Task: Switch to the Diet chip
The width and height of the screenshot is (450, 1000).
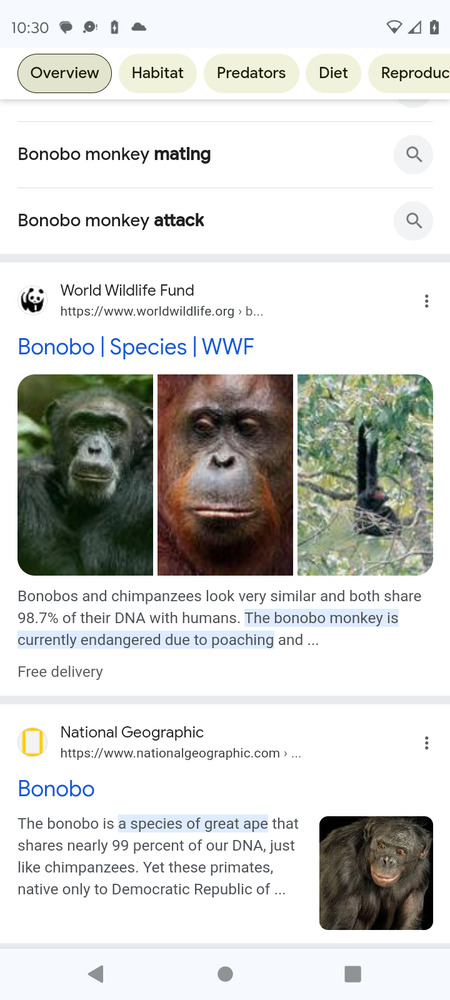Action: [333, 73]
